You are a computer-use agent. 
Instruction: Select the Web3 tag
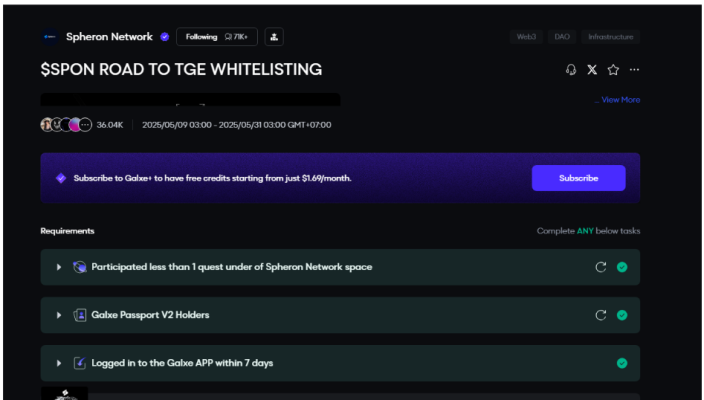click(526, 37)
